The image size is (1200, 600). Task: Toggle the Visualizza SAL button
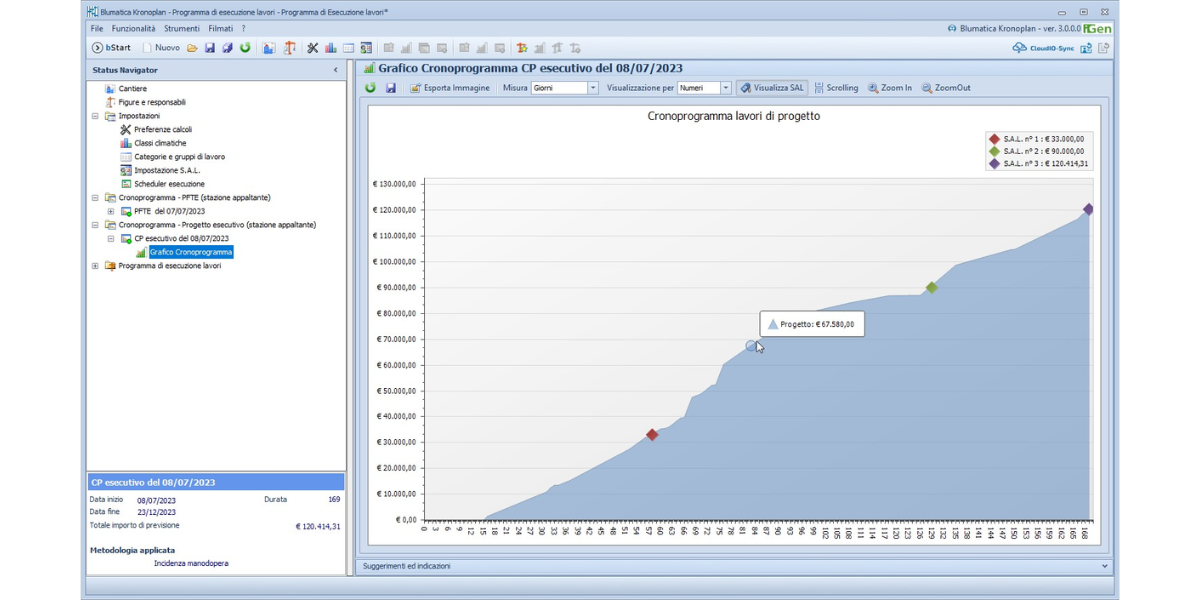point(772,88)
